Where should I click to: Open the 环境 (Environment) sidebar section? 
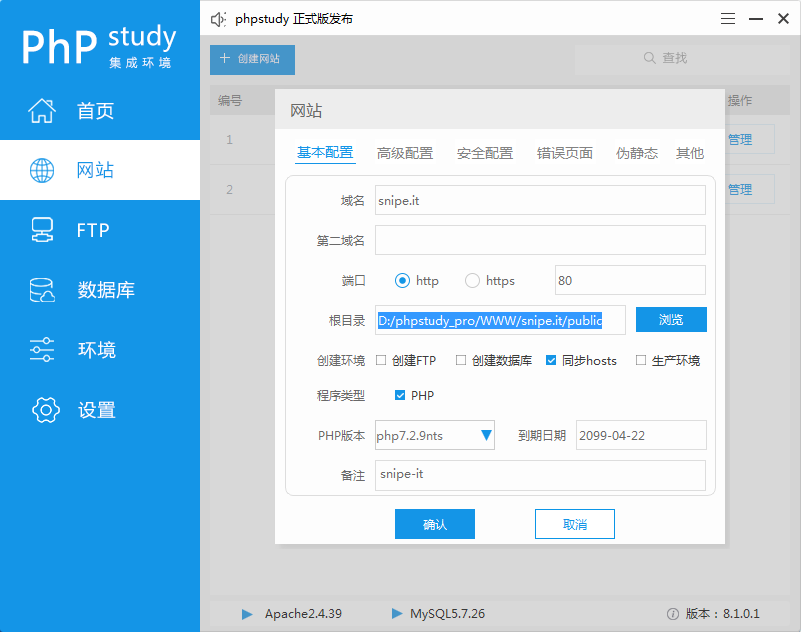(x=71, y=350)
